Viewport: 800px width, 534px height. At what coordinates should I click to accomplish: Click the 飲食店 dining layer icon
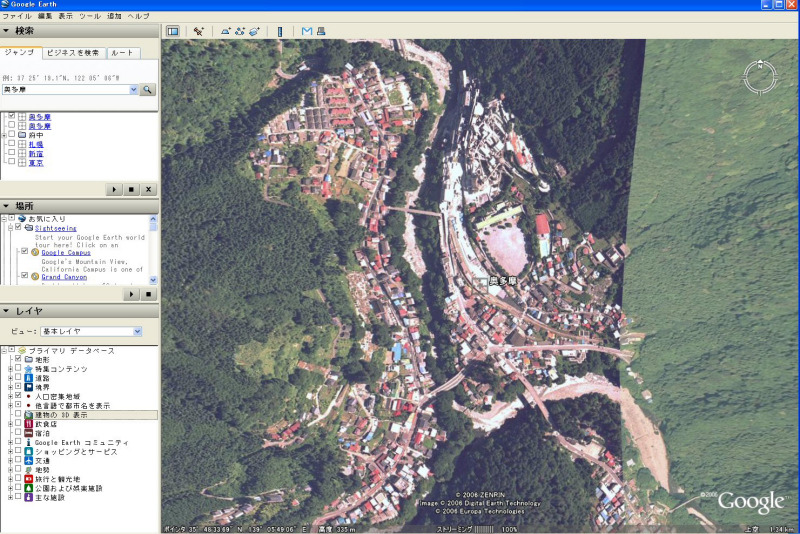click(29, 424)
